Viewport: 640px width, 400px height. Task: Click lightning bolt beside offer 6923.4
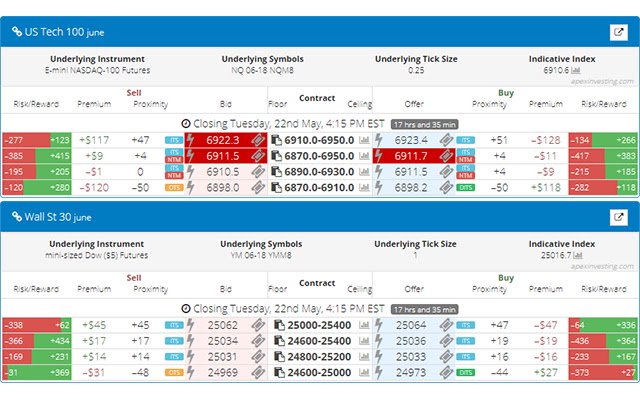tap(379, 140)
